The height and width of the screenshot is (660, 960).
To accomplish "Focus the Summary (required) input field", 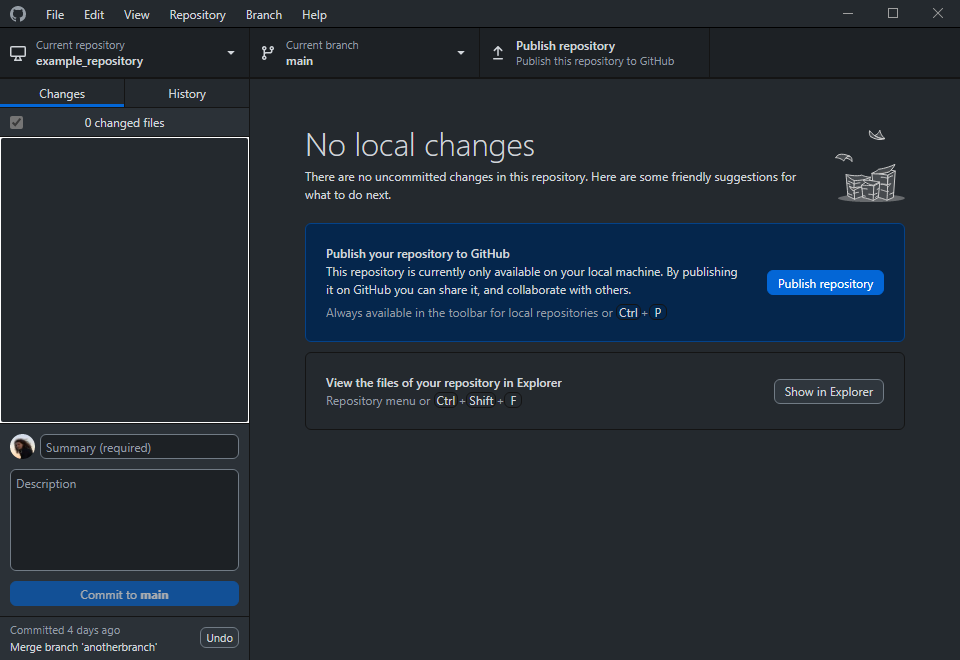I will pyautogui.click(x=139, y=447).
